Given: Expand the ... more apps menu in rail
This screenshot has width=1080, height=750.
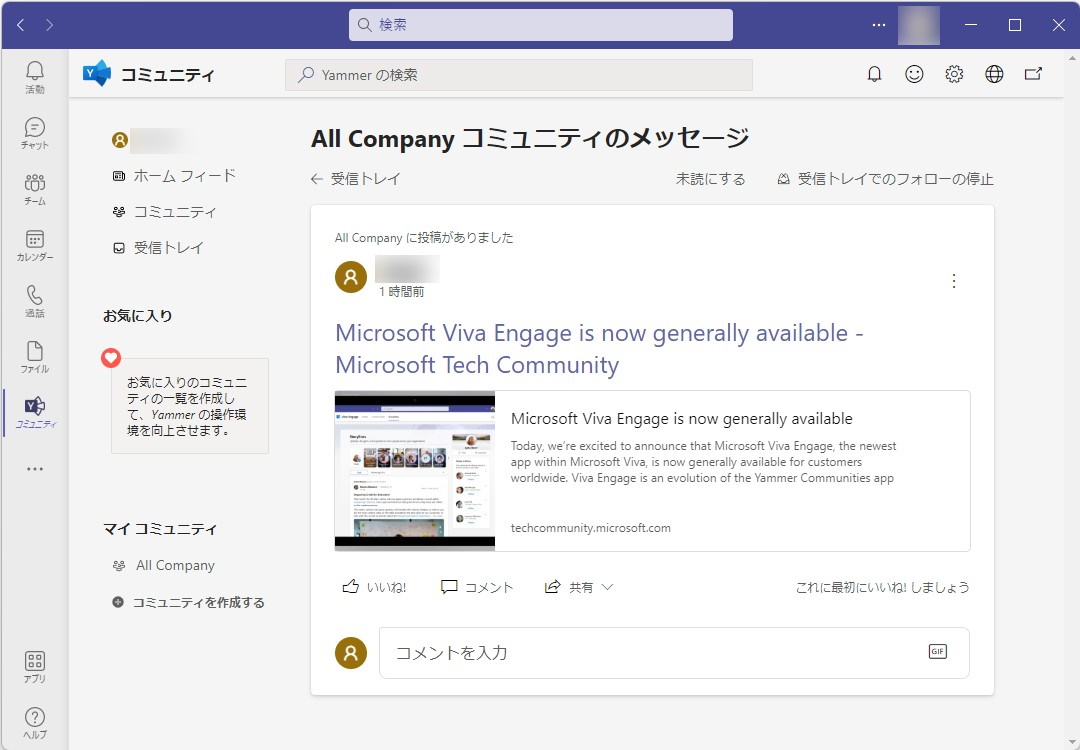Looking at the screenshot, I should [34, 467].
